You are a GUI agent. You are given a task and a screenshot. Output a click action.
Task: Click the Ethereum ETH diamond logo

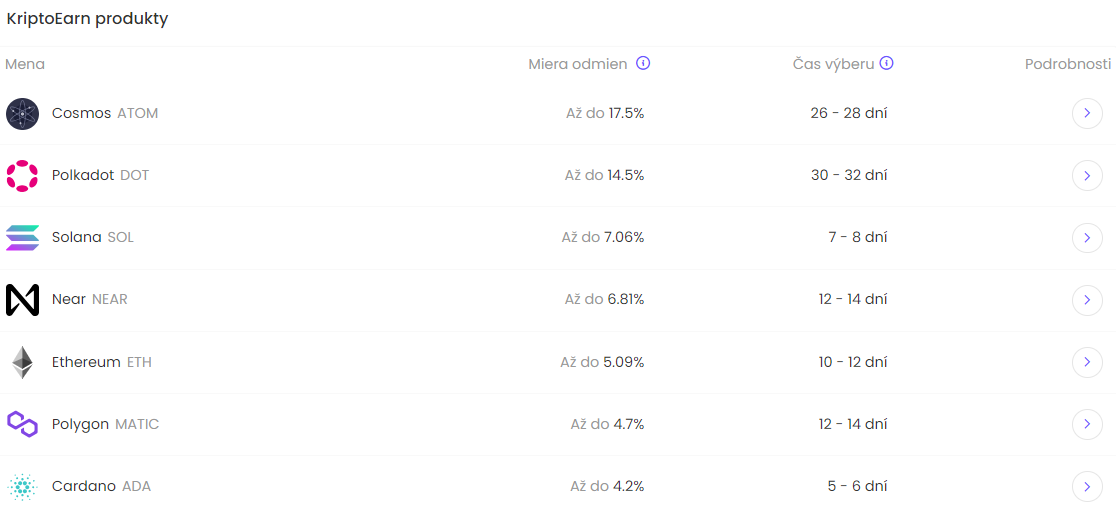[x=22, y=362]
